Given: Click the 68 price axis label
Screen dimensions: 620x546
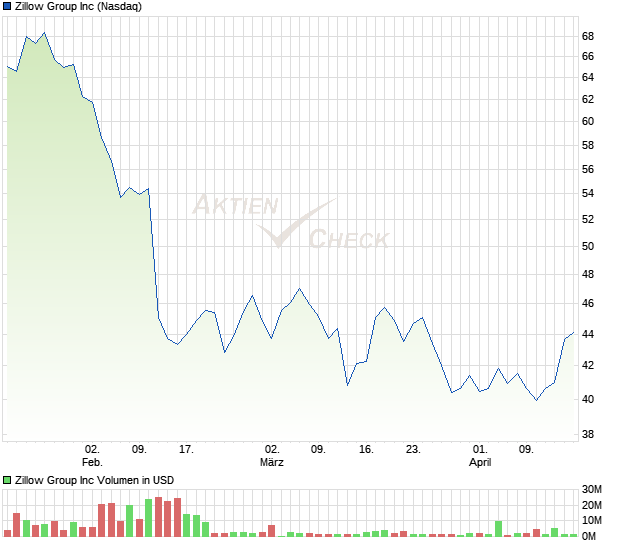Looking at the screenshot, I should click(x=588, y=36).
